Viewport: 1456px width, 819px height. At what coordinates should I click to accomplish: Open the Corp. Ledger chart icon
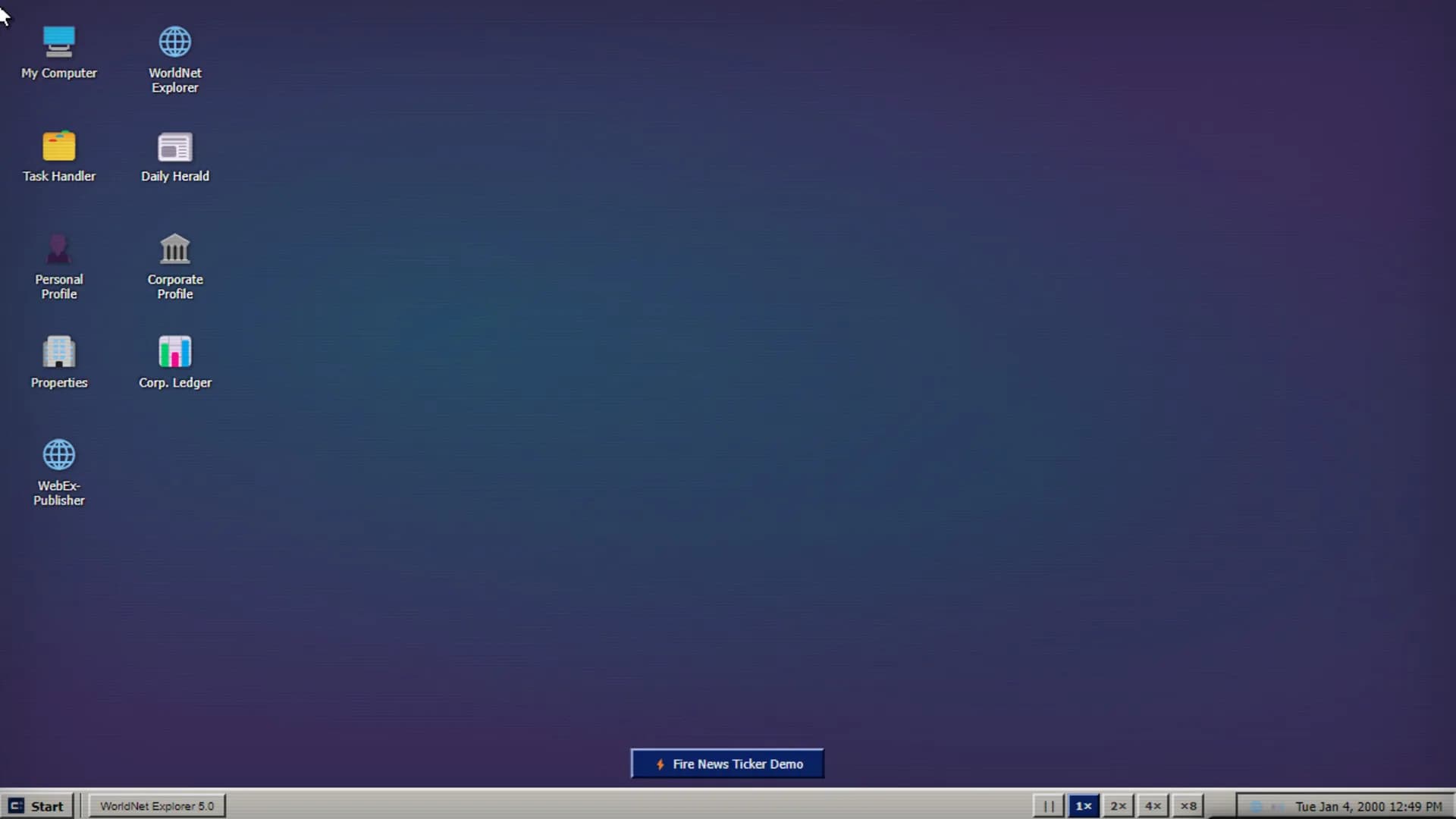click(x=175, y=362)
